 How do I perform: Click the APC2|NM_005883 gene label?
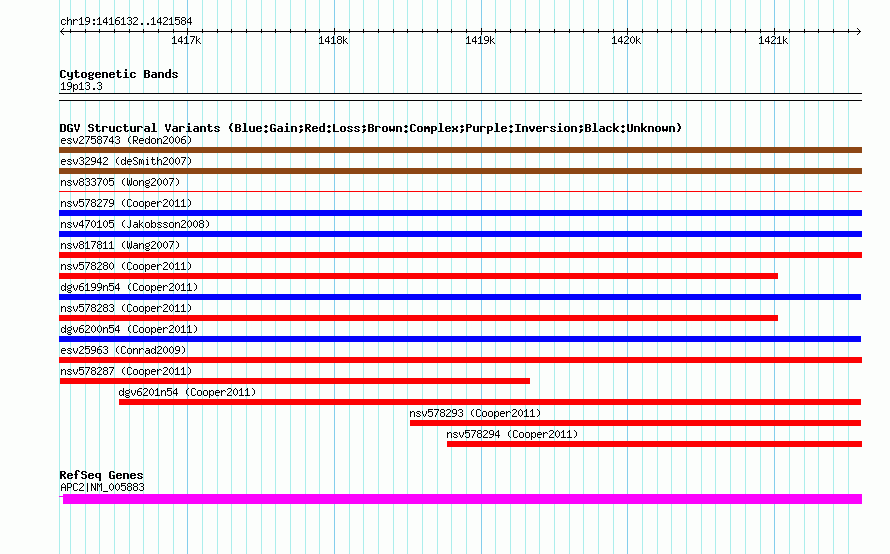pos(102,487)
